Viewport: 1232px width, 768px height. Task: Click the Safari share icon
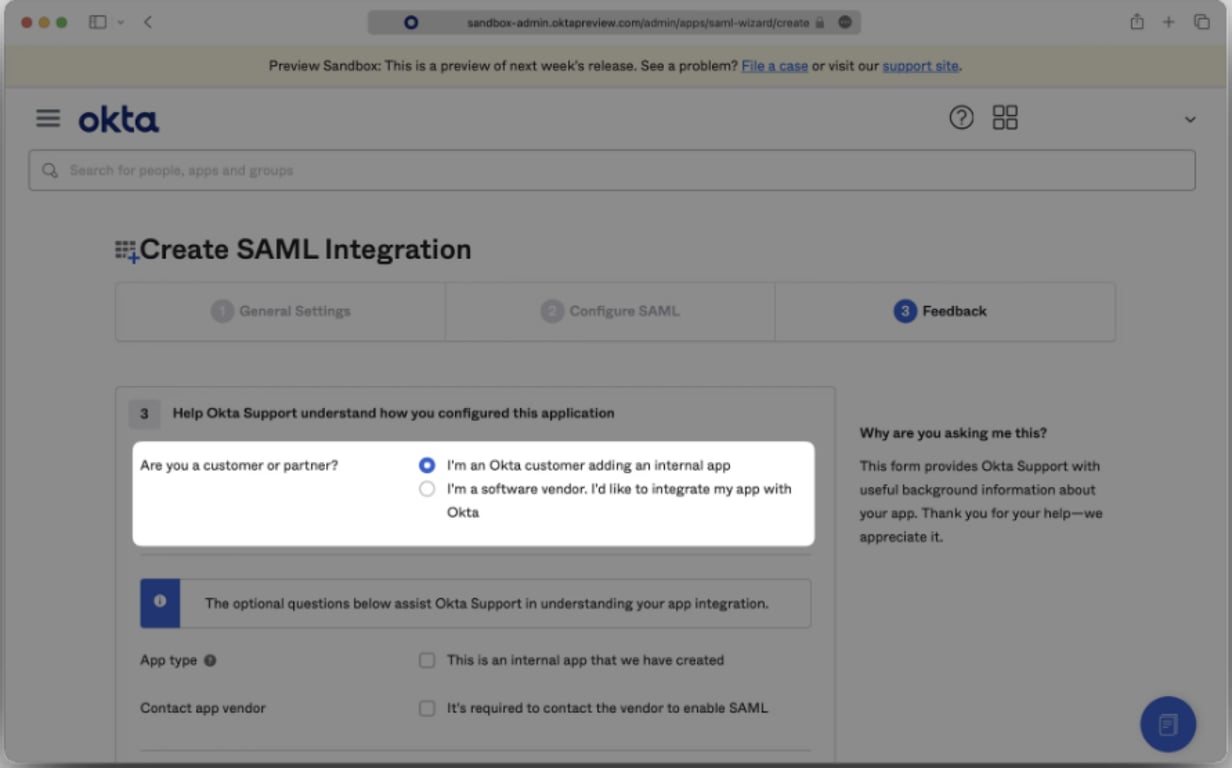[1137, 22]
